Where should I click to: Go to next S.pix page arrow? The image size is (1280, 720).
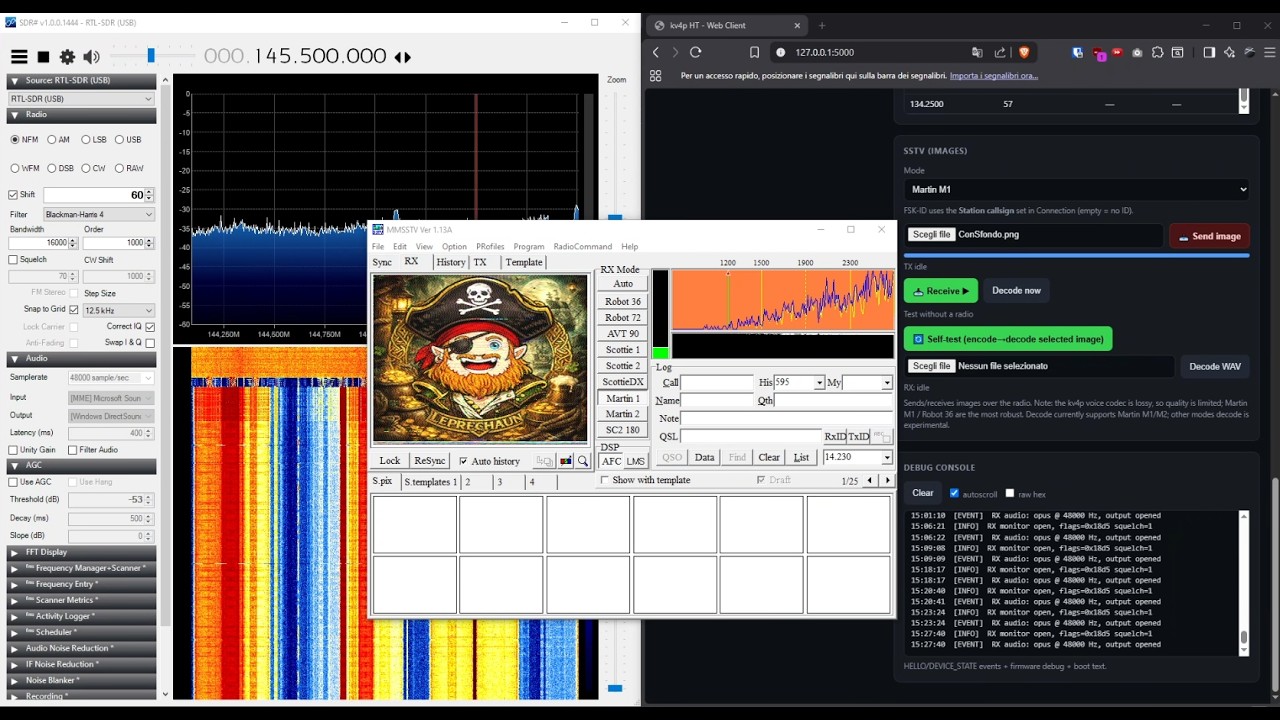click(x=887, y=481)
